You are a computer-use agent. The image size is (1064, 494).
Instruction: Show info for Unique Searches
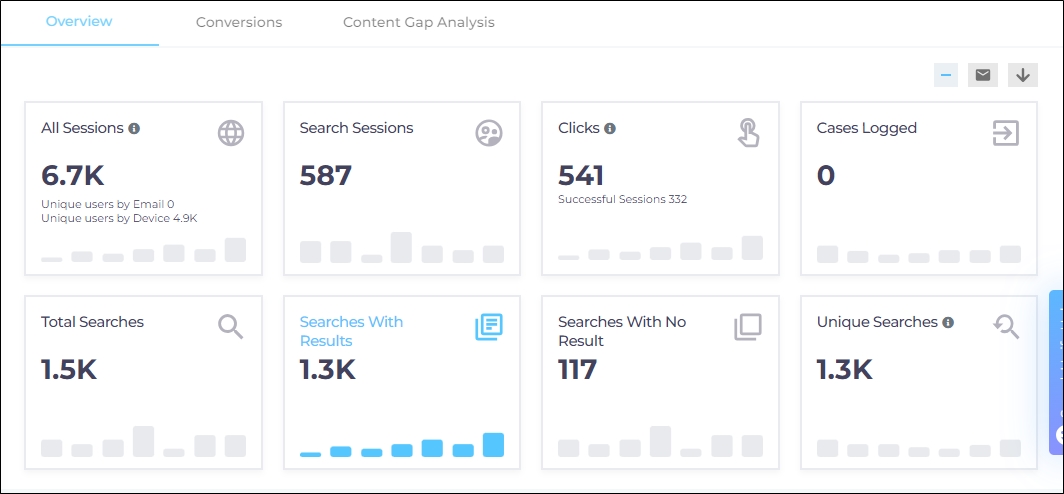tap(948, 322)
